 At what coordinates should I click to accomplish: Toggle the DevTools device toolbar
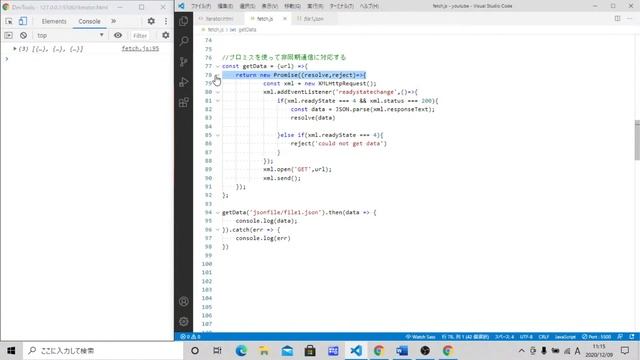pos(23,21)
